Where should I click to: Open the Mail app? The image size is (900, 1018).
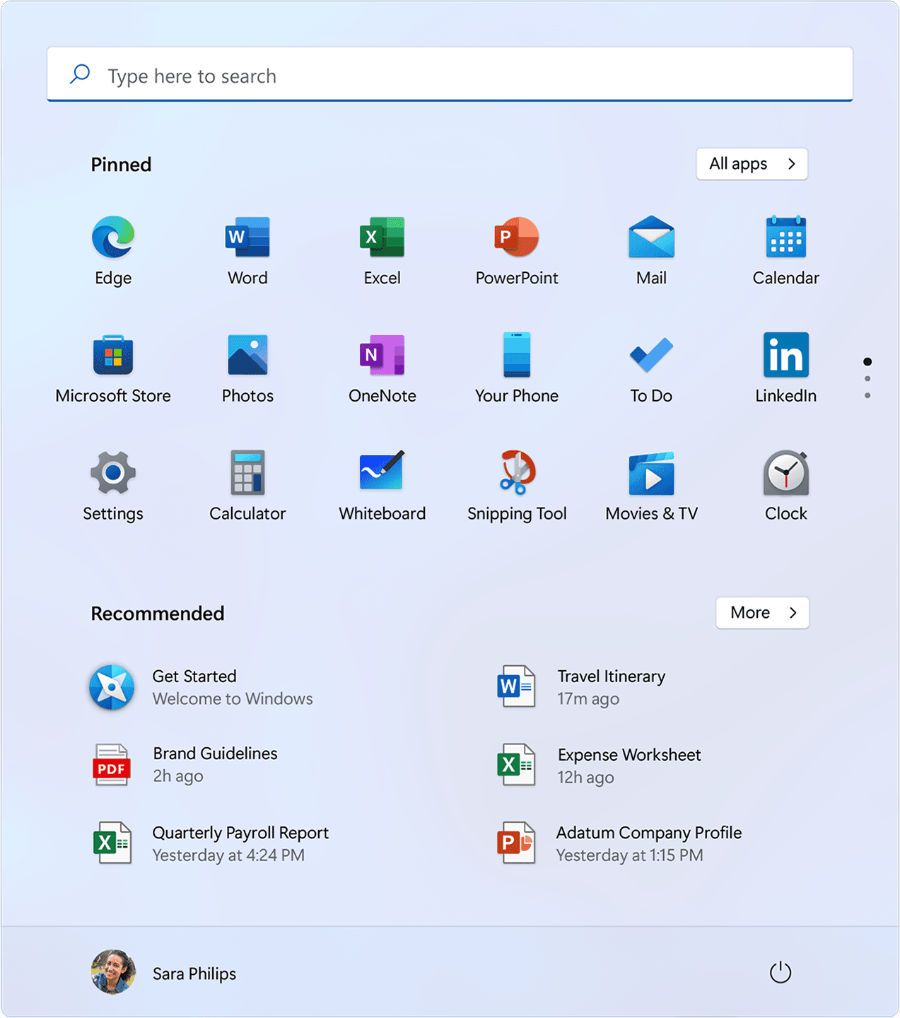point(651,251)
